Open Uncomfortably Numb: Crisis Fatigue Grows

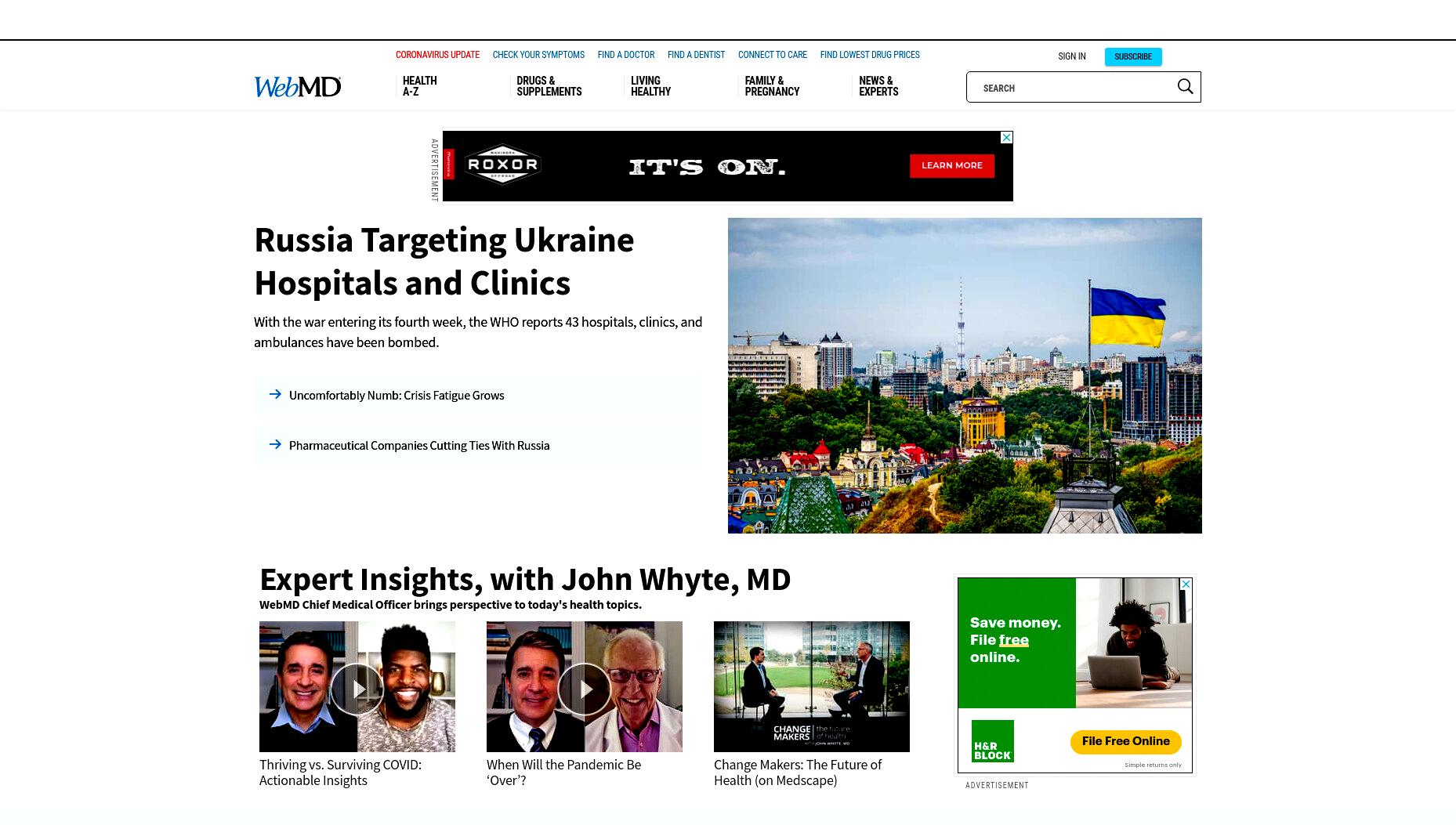397,395
